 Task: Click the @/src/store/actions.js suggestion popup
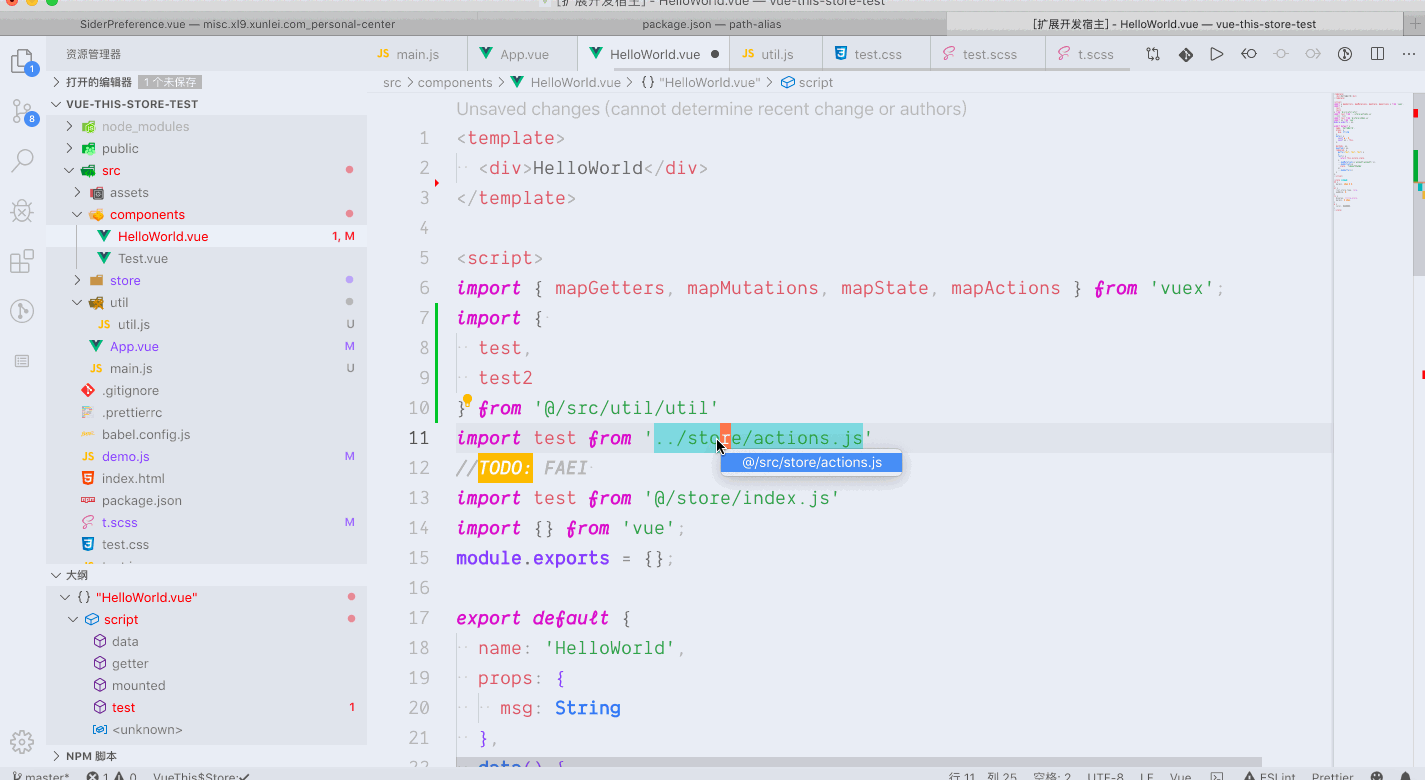click(x=810, y=462)
